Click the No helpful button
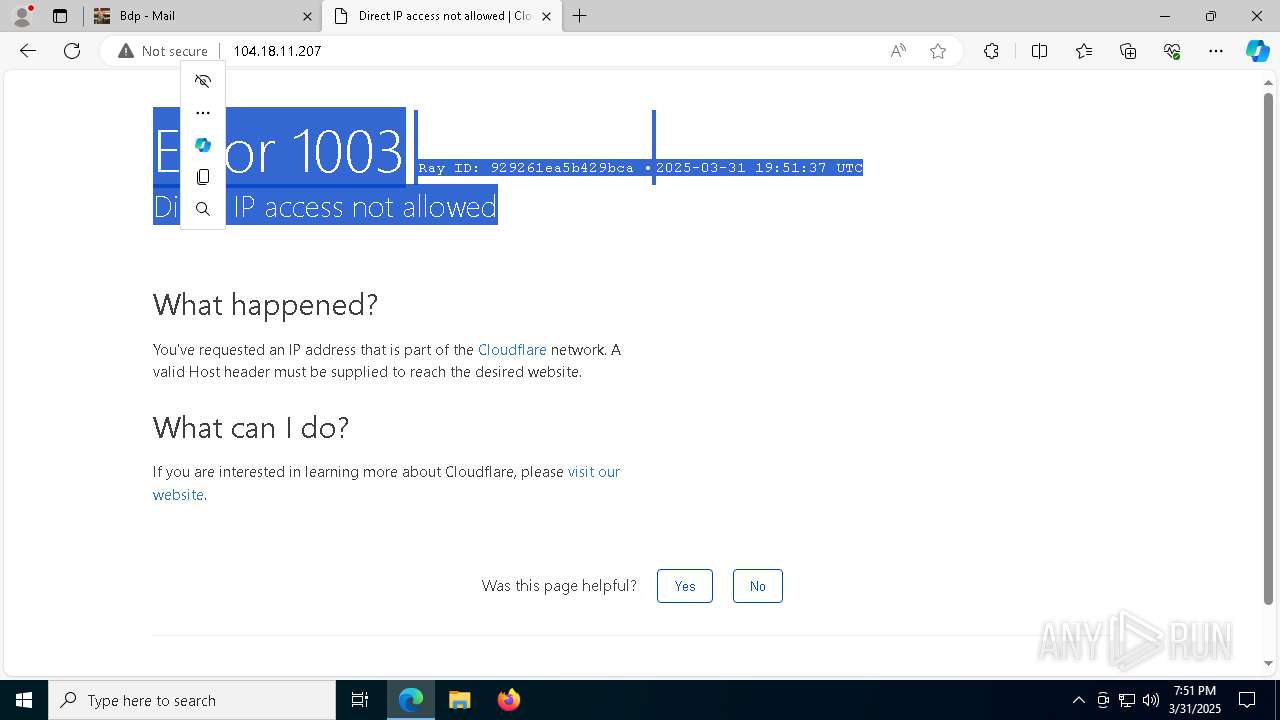1280x720 pixels. [758, 586]
